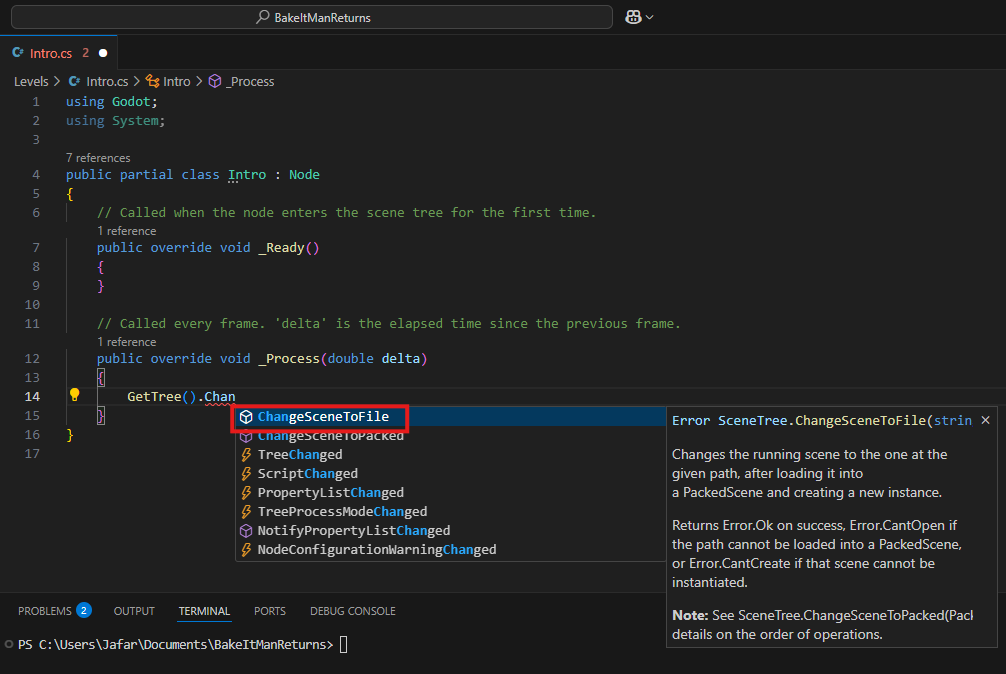Click the C# file icon on Intro.cs tab
Screen dimensions: 1006x674
pyautogui.click(x=18, y=53)
